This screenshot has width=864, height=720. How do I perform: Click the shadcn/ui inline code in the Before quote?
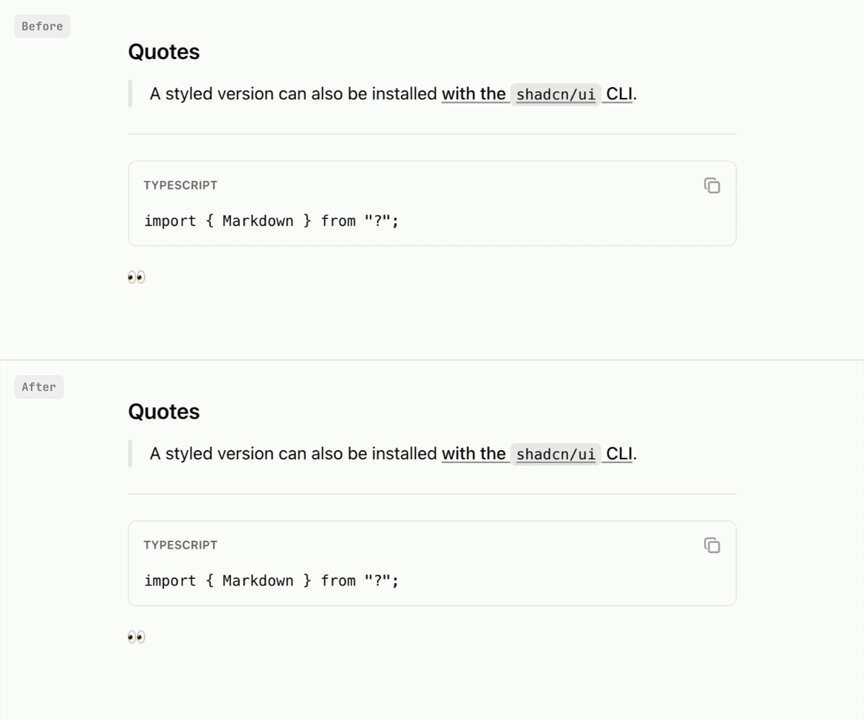555,95
